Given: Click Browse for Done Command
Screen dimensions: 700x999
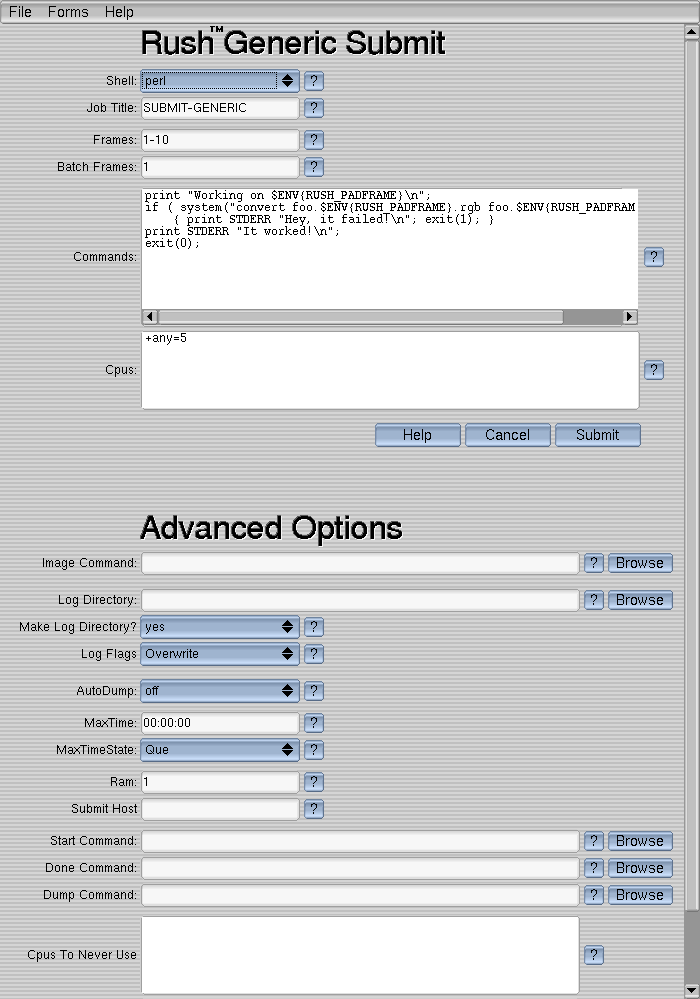Looking at the screenshot, I should pos(640,868).
